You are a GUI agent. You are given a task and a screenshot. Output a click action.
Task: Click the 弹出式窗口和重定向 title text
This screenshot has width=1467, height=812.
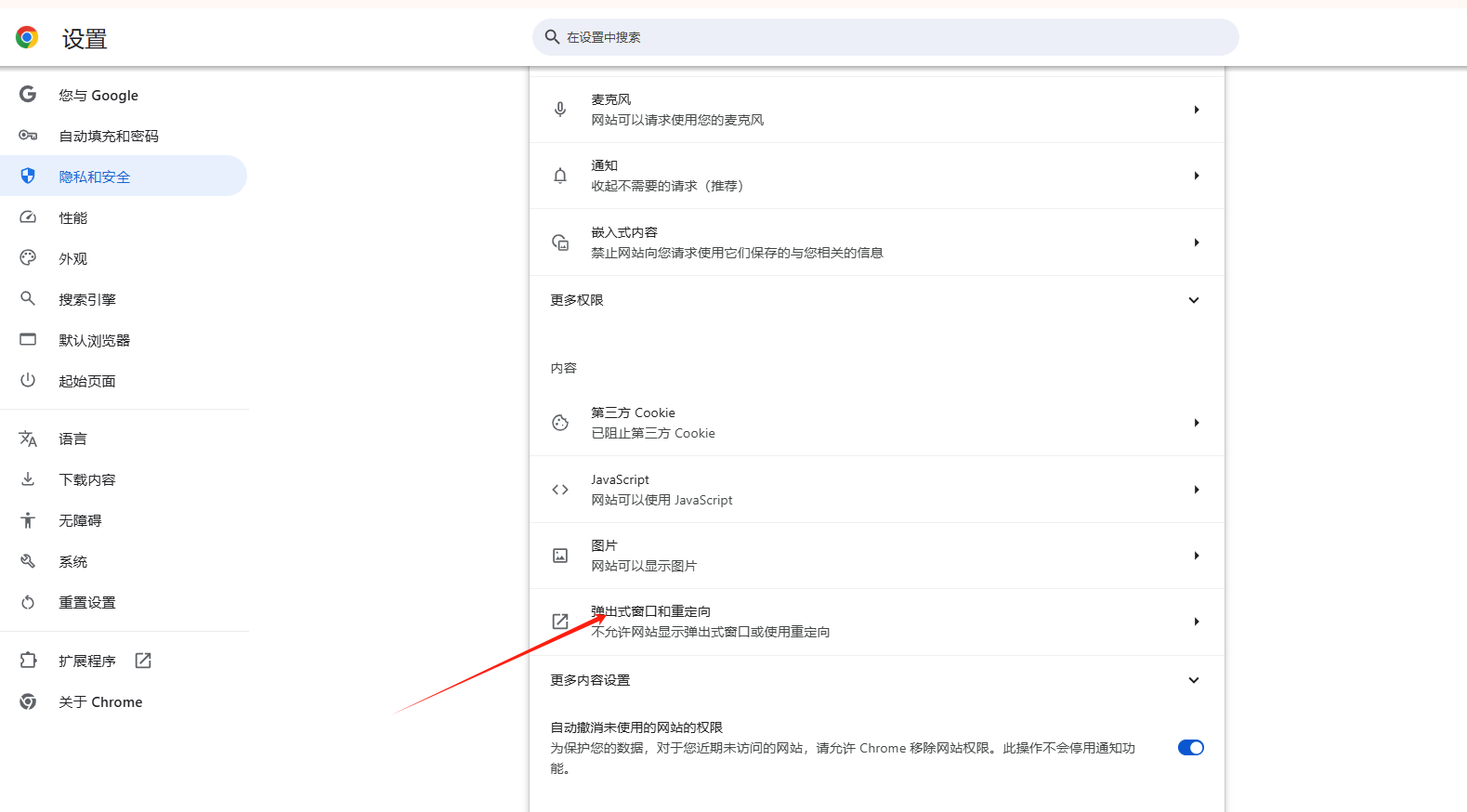(x=651, y=611)
